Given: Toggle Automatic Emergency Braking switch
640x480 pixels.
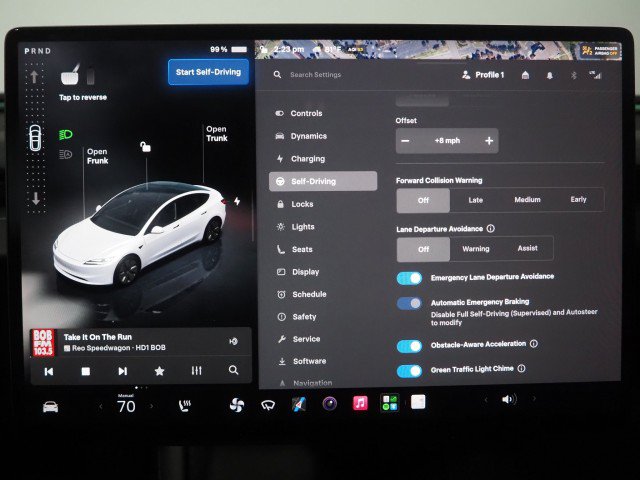Looking at the screenshot, I should click(409, 303).
